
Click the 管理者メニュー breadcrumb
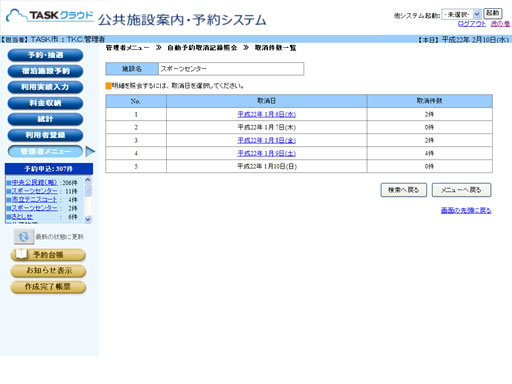[127, 48]
